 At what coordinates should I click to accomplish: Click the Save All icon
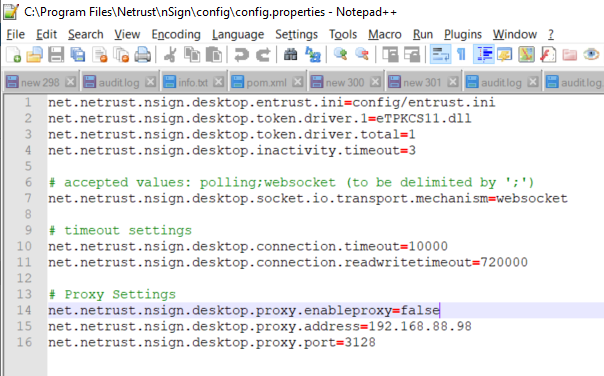78,54
